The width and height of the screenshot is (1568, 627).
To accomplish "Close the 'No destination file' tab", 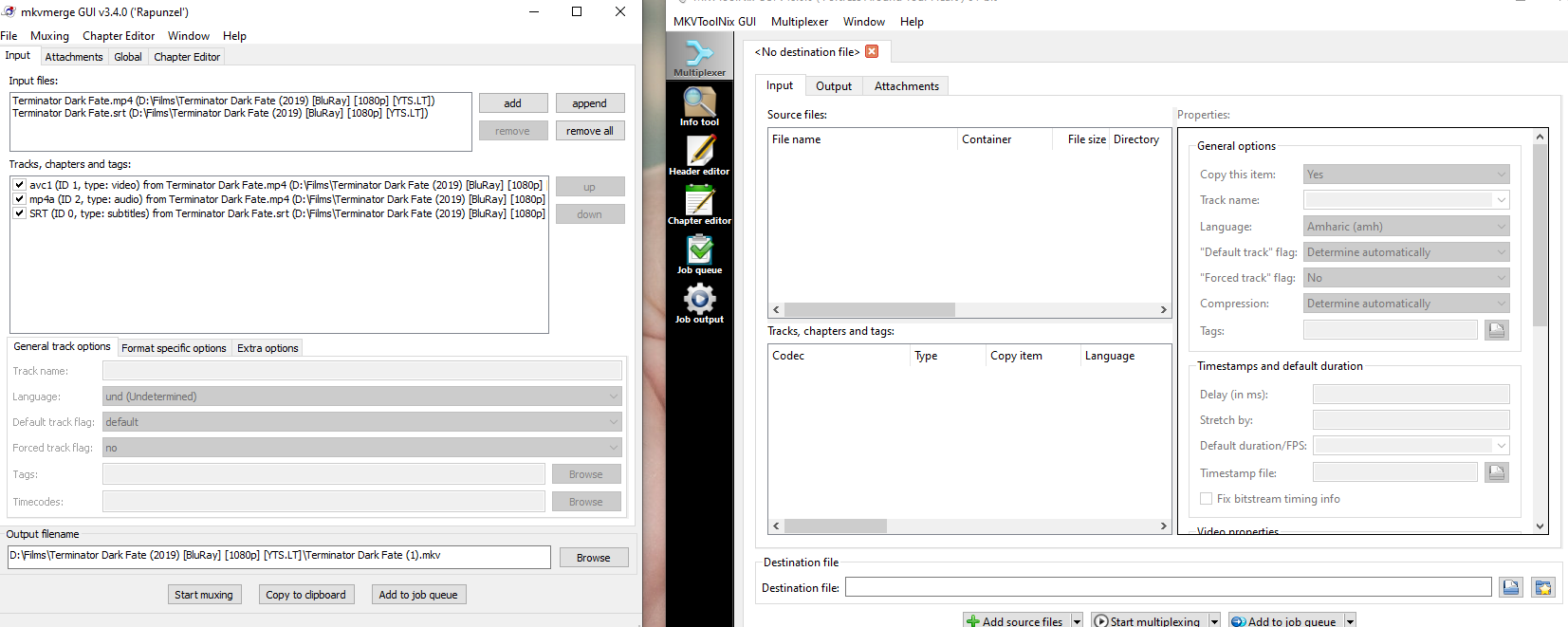I will [872, 51].
